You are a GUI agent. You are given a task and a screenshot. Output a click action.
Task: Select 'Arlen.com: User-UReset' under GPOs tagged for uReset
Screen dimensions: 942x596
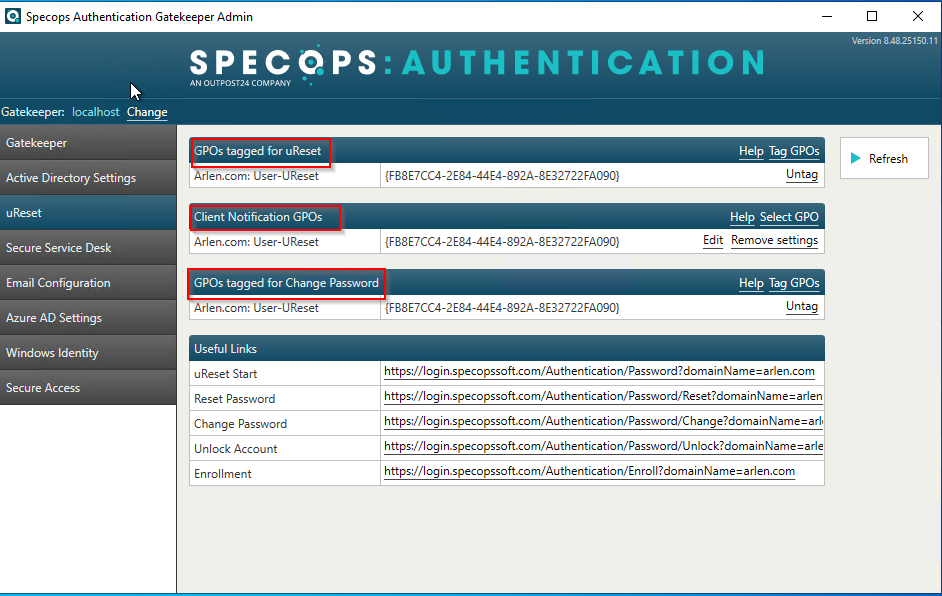pyautogui.click(x=256, y=176)
